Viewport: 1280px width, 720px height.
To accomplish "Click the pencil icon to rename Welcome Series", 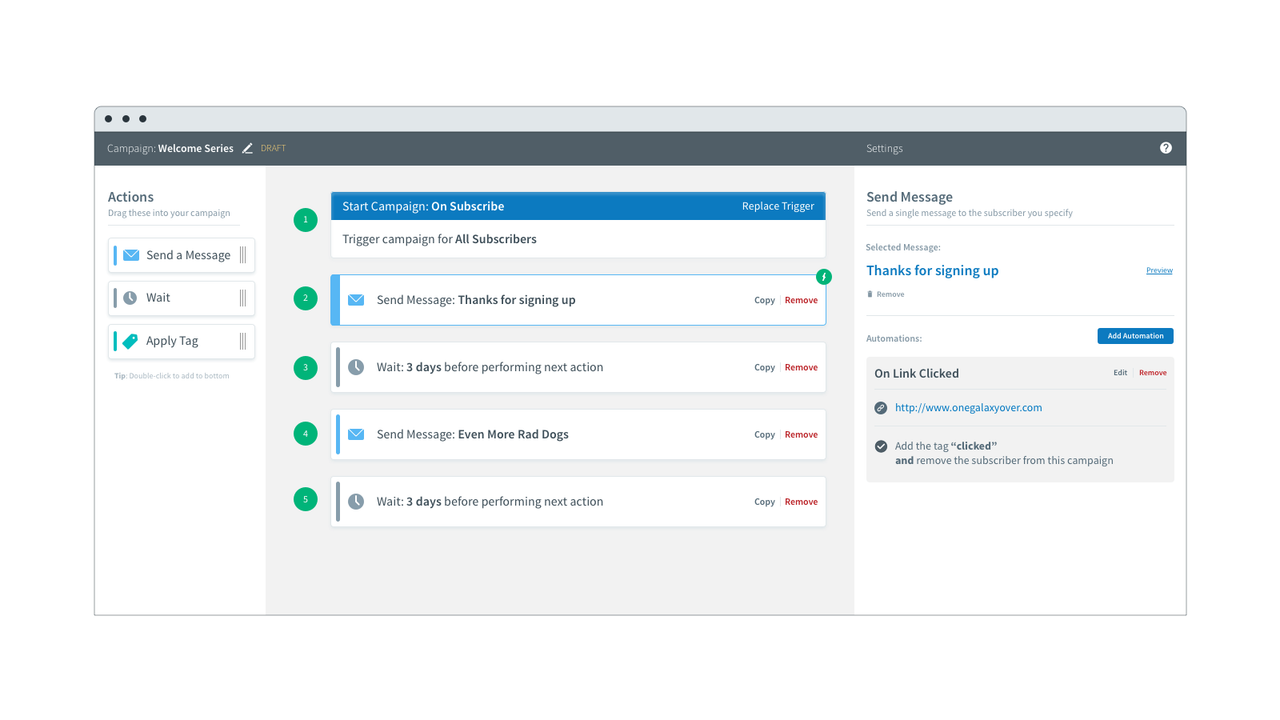I will point(247,148).
